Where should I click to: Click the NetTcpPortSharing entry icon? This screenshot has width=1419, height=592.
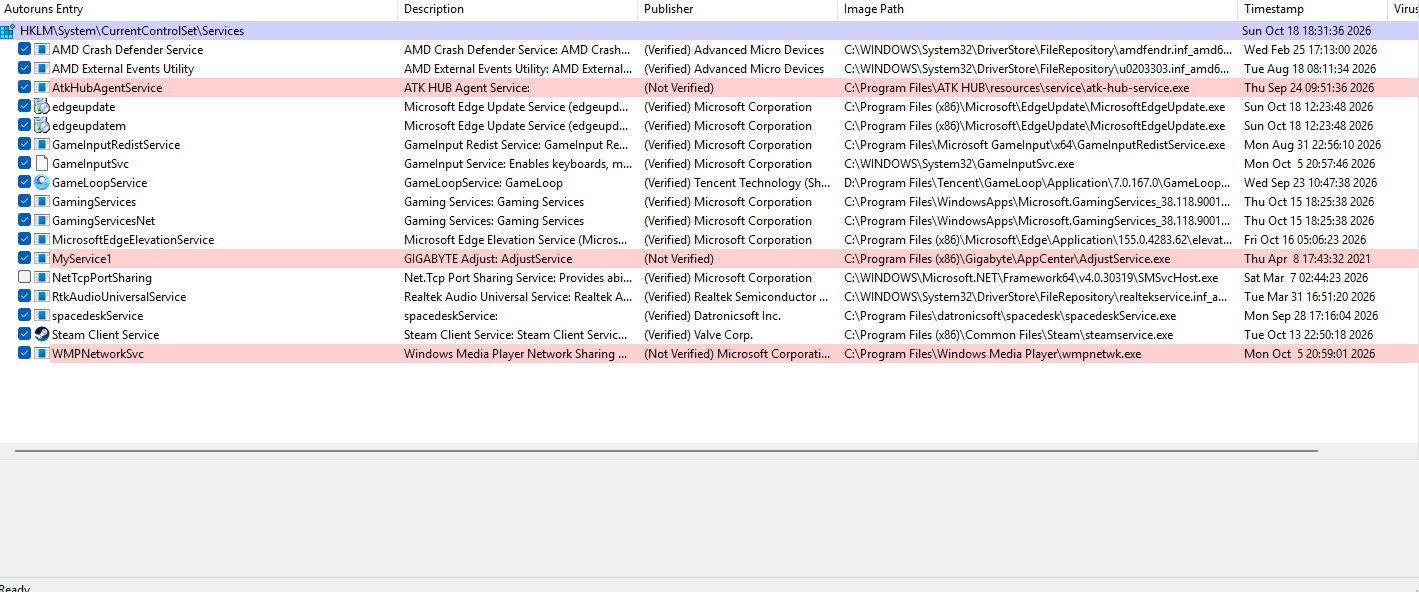[x=42, y=278]
